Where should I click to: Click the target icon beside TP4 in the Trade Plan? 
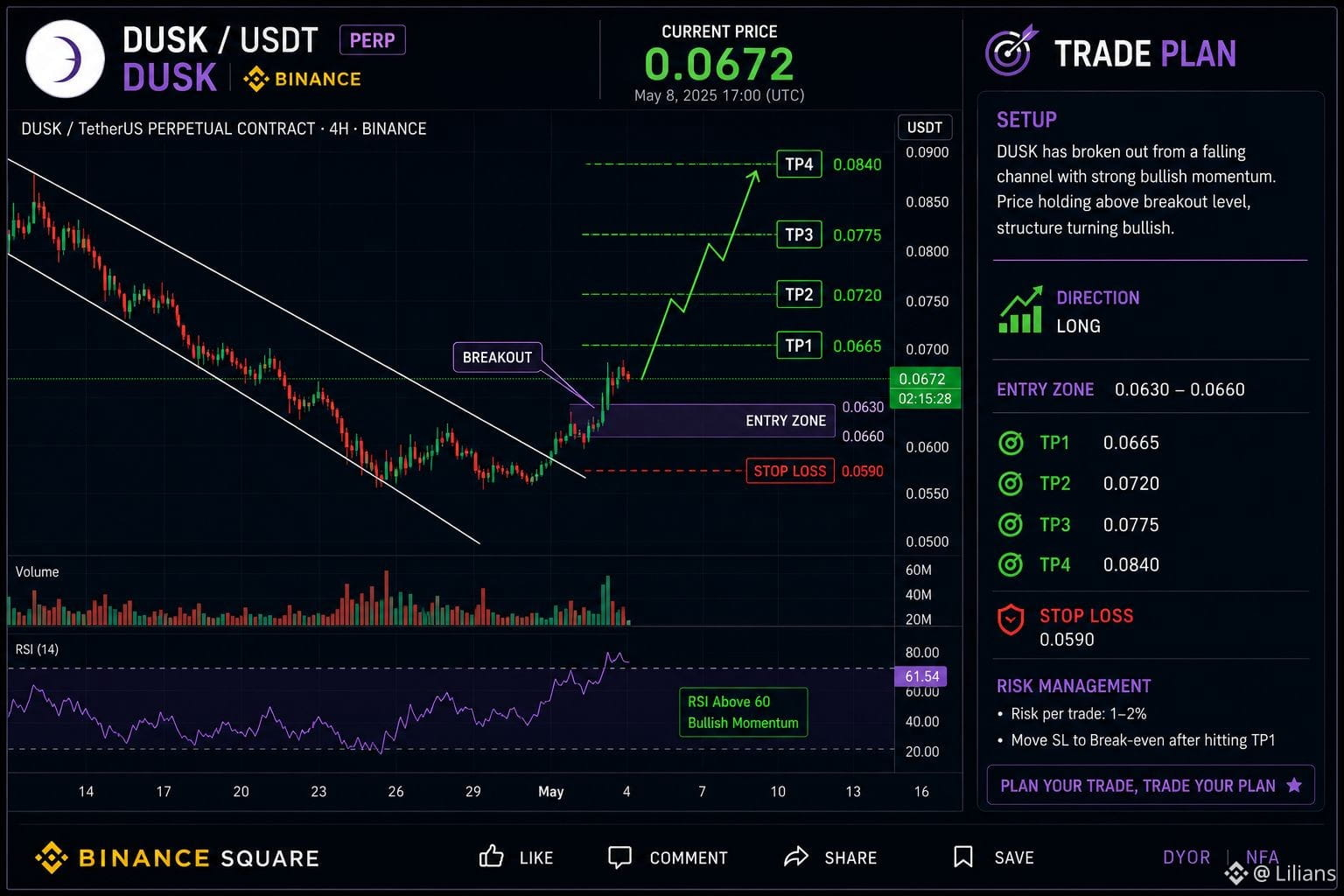(x=1011, y=564)
